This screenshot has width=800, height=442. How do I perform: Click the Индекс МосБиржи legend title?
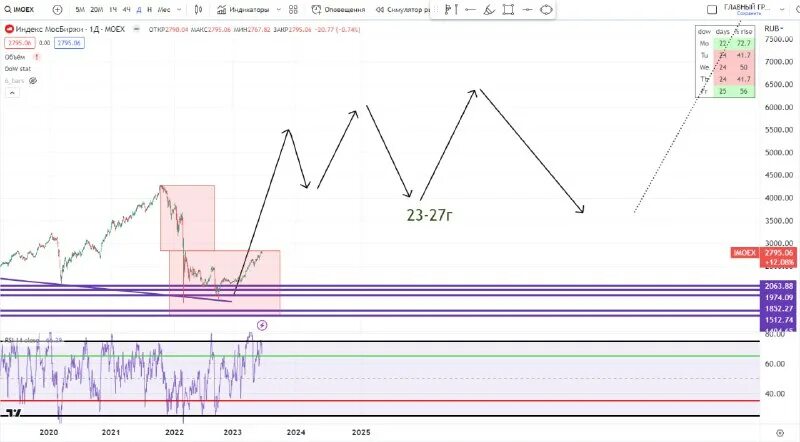point(70,30)
